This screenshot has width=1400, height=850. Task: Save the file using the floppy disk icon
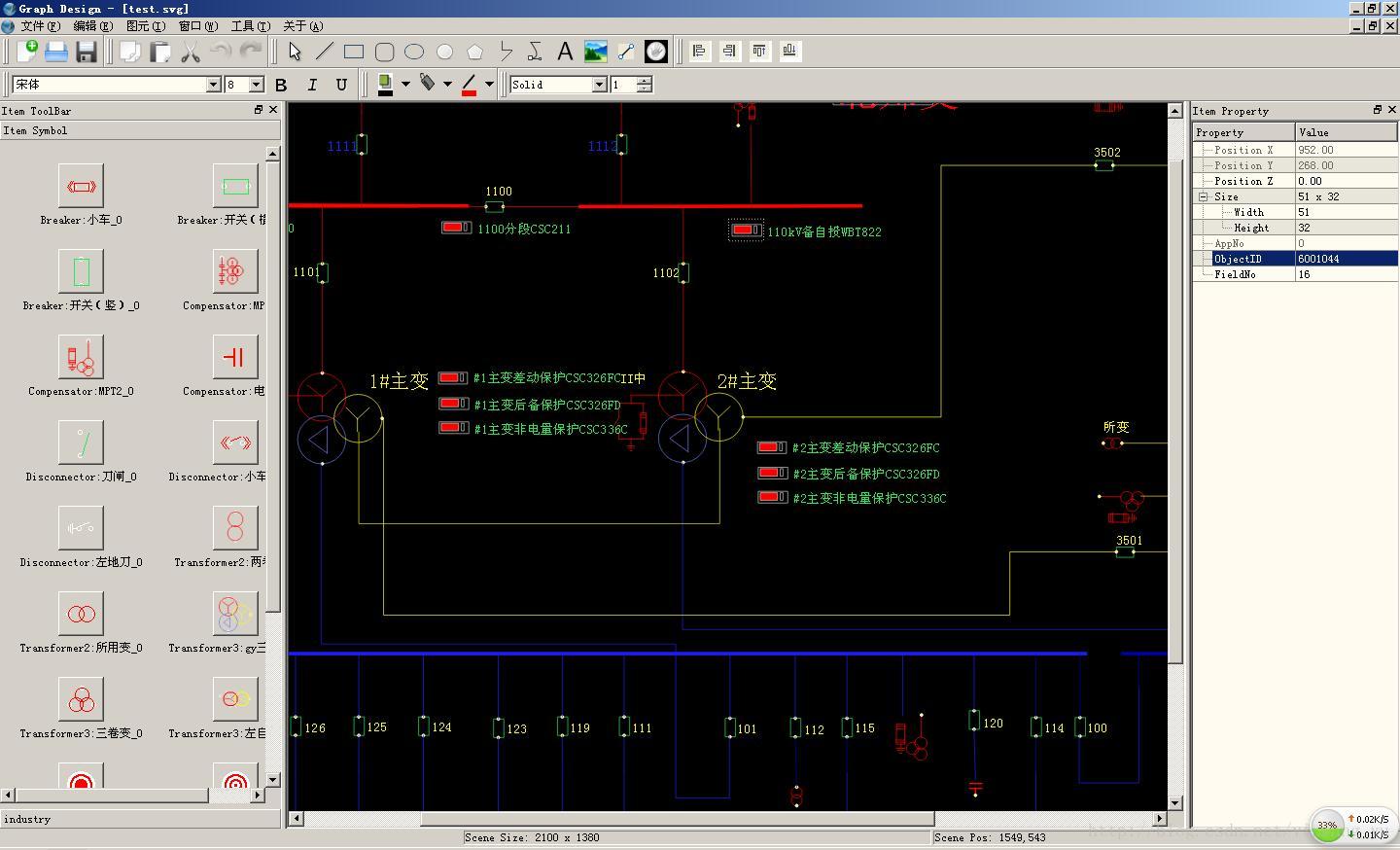tap(87, 52)
